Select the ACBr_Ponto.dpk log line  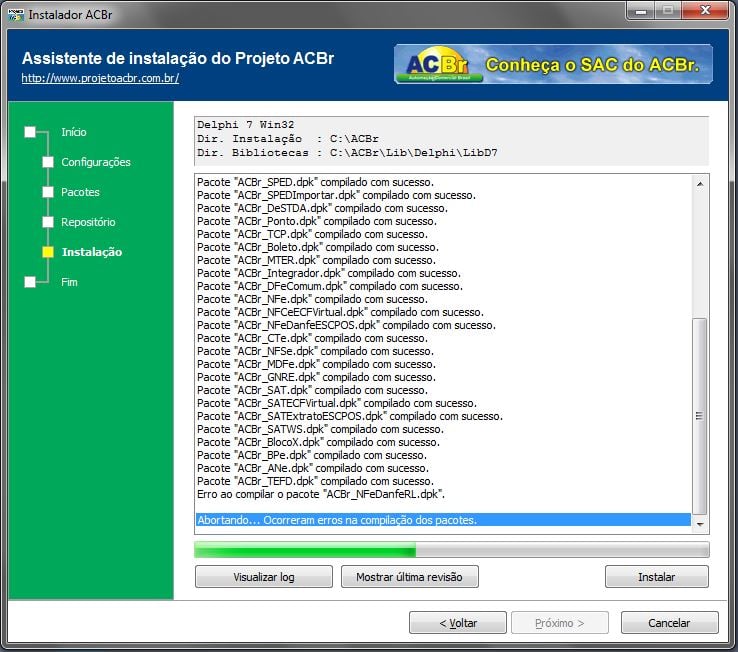point(317,221)
